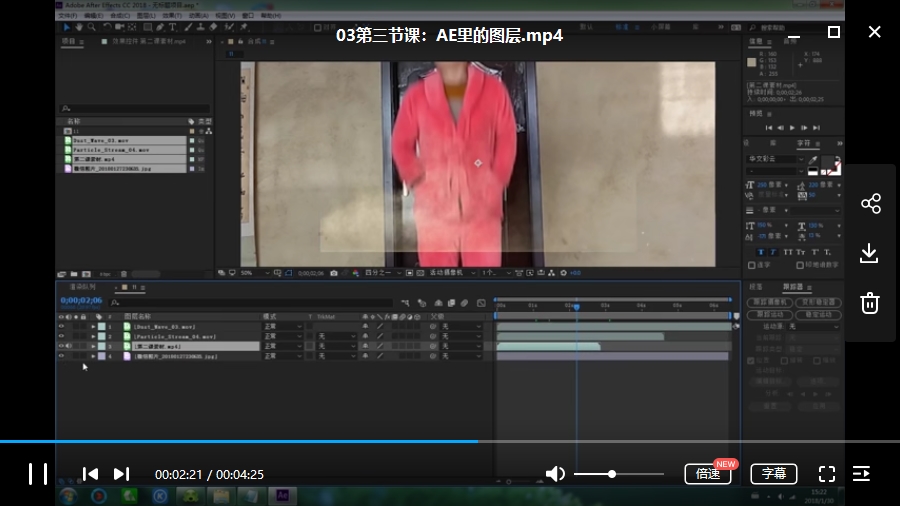
Task: Expand the Particle_Stream_04.mov layer properties
Action: point(93,336)
